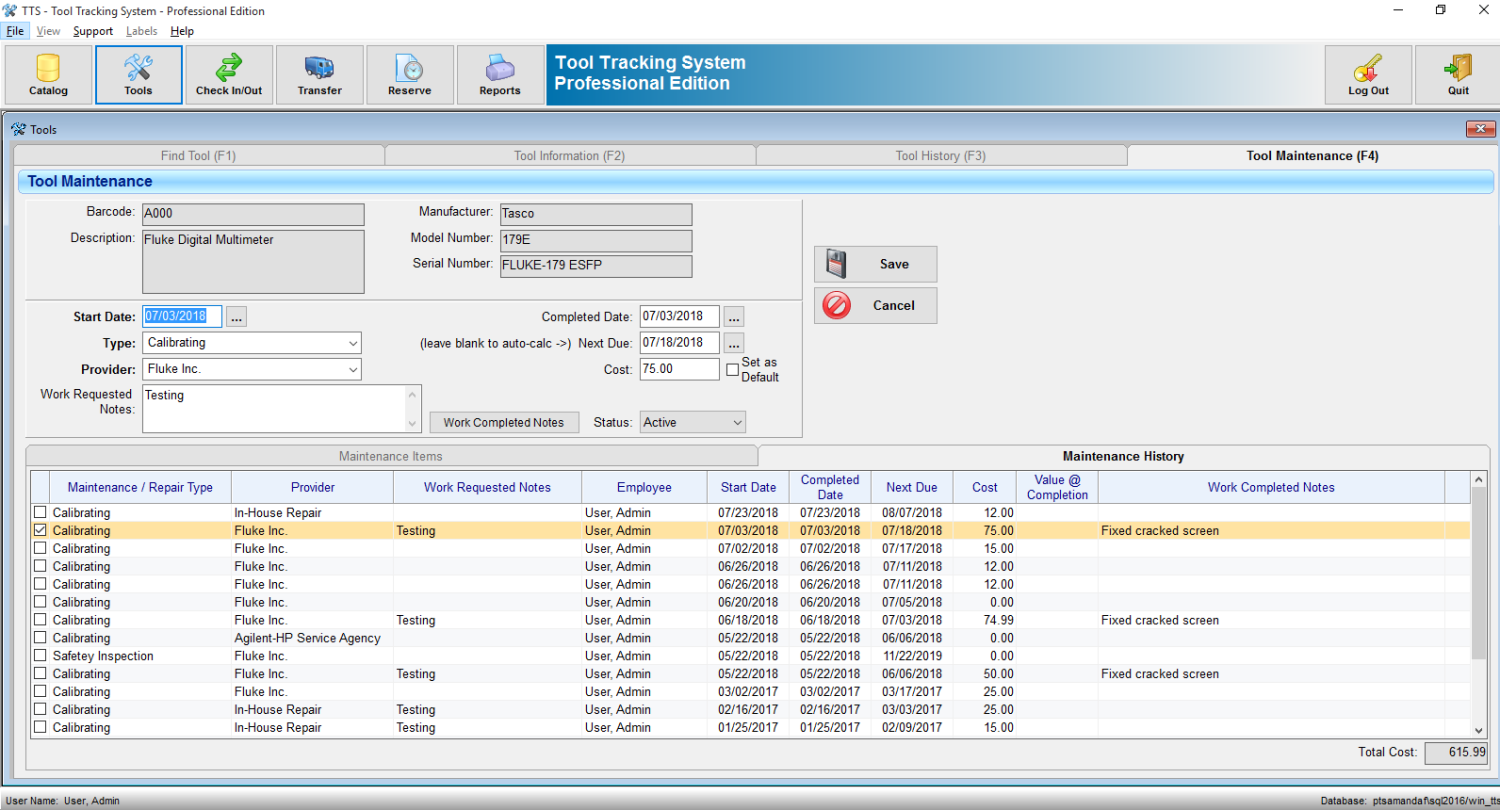Image resolution: width=1500 pixels, height=810 pixels.
Task: Check the Set as Default checkbox
Action: pos(733,369)
